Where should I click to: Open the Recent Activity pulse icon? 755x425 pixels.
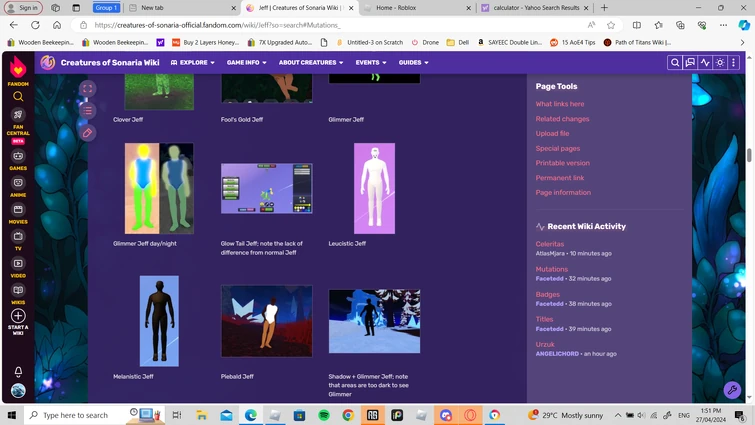(x=705, y=63)
